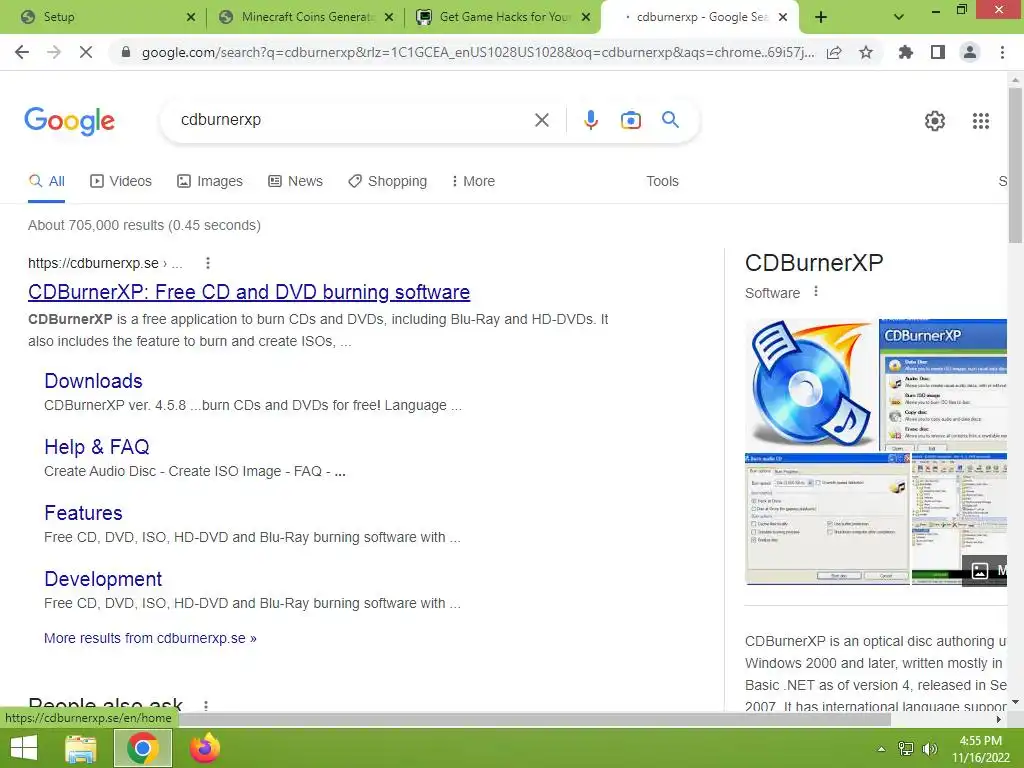Open the Google apps grid
Screen dimensions: 1024x768
pos(980,121)
